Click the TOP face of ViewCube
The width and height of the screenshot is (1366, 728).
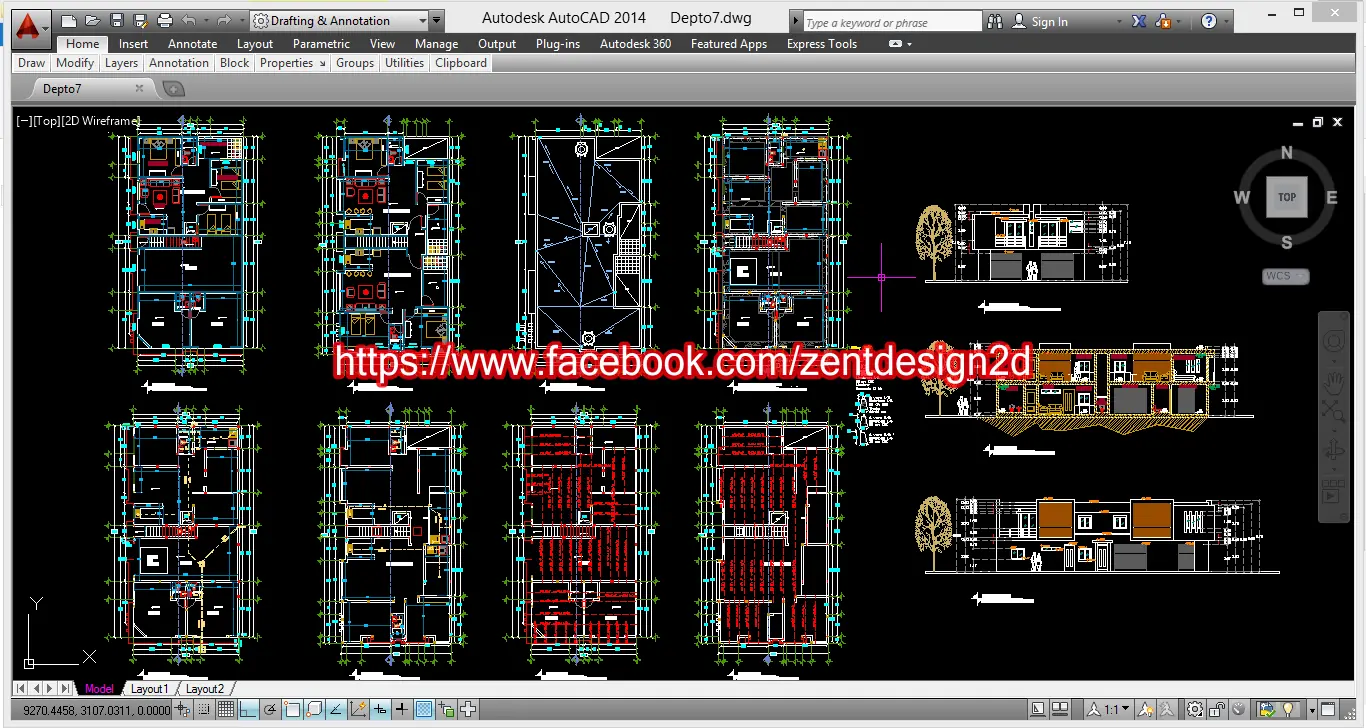1286,197
